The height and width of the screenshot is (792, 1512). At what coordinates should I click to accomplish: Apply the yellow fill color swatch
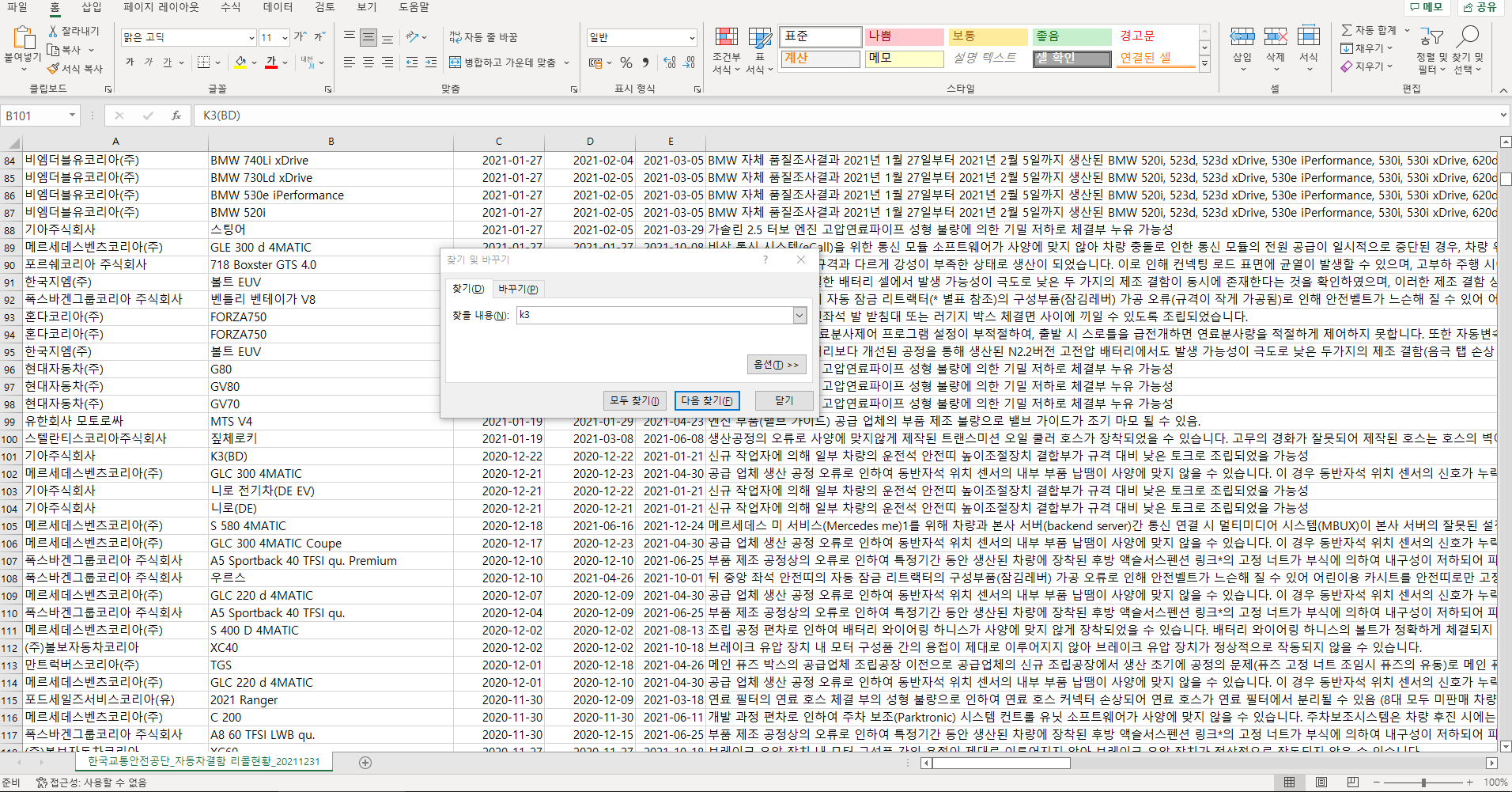pos(240,63)
